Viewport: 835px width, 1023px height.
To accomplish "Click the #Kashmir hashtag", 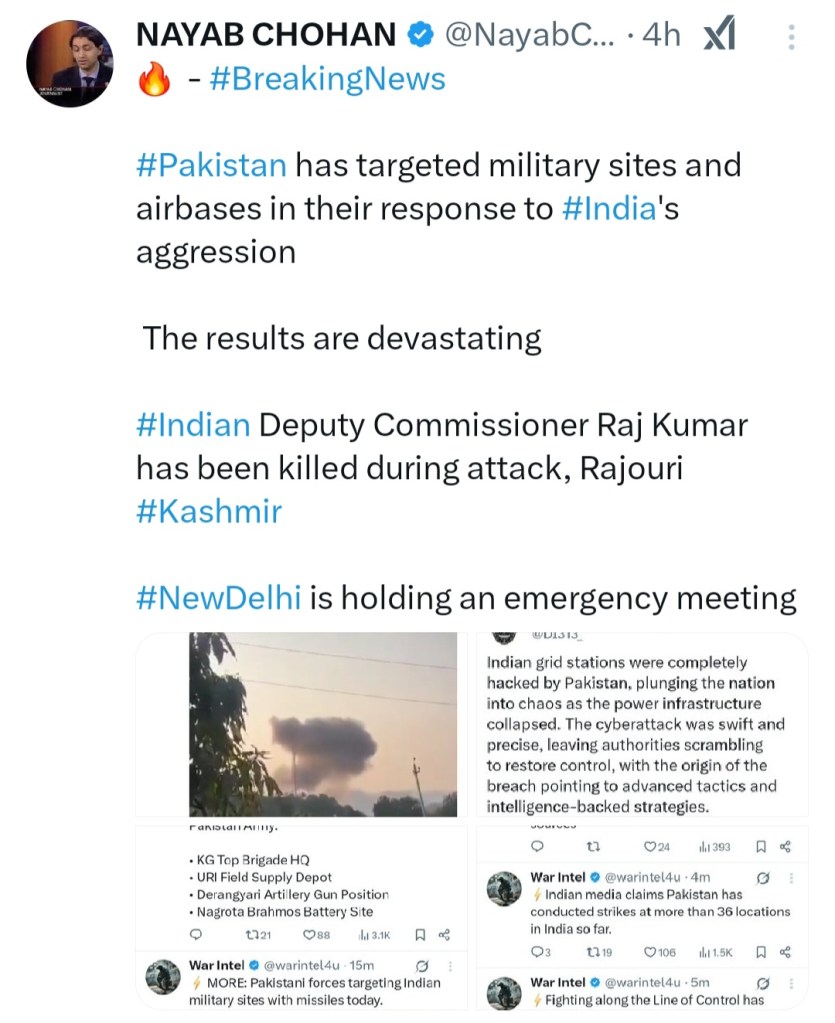I will [209, 511].
